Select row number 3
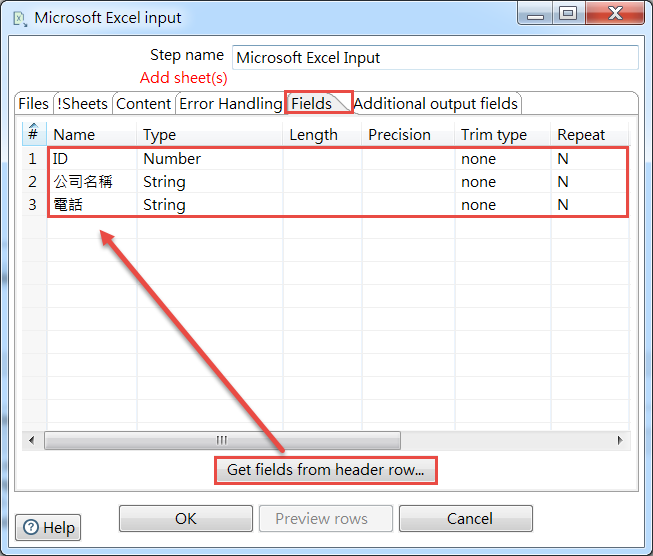 [33, 204]
